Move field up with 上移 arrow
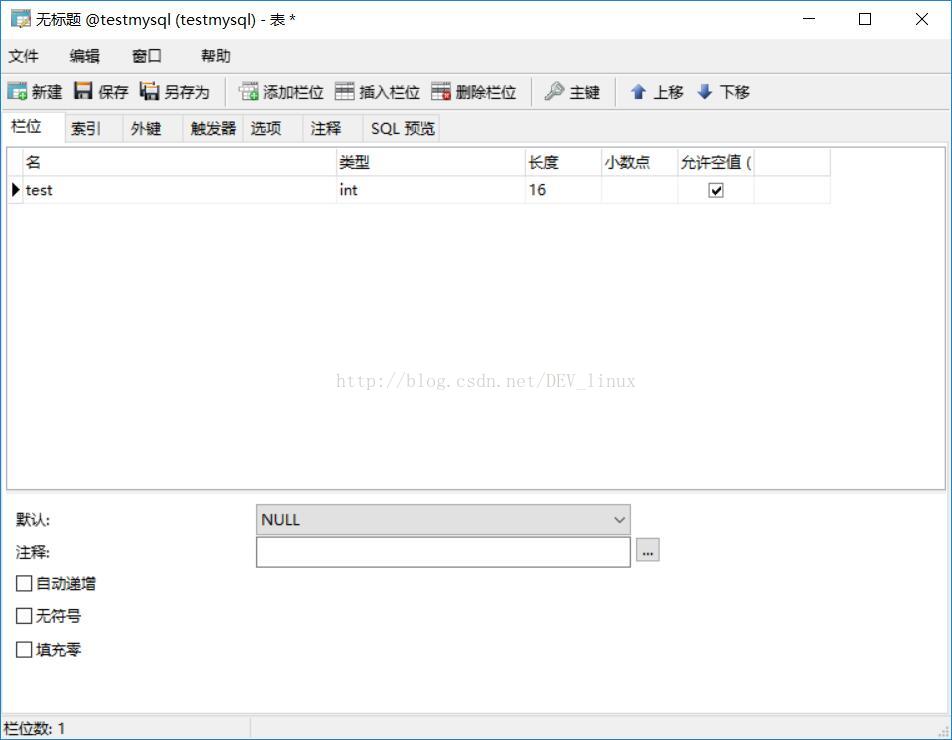 pyautogui.click(x=638, y=92)
